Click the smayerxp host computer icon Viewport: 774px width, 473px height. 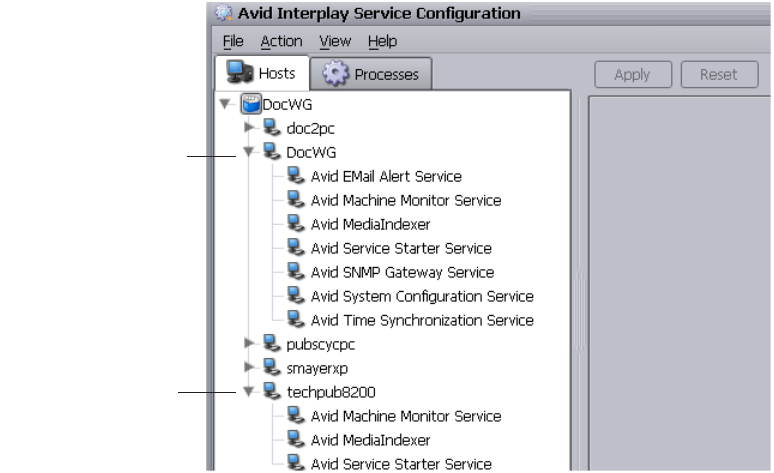[x=271, y=367]
